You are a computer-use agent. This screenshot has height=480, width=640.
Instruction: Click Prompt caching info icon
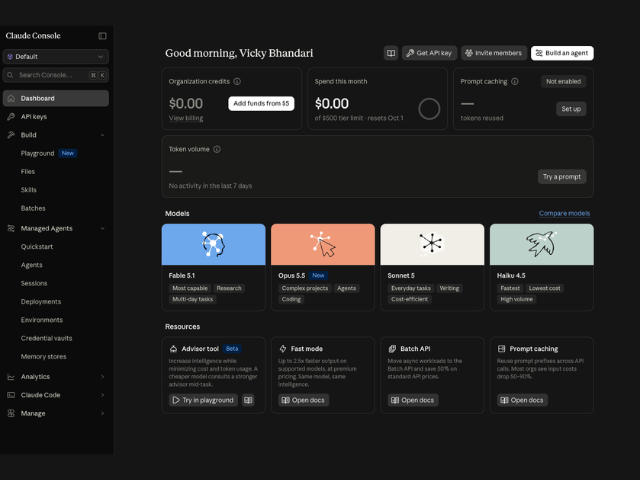515,82
